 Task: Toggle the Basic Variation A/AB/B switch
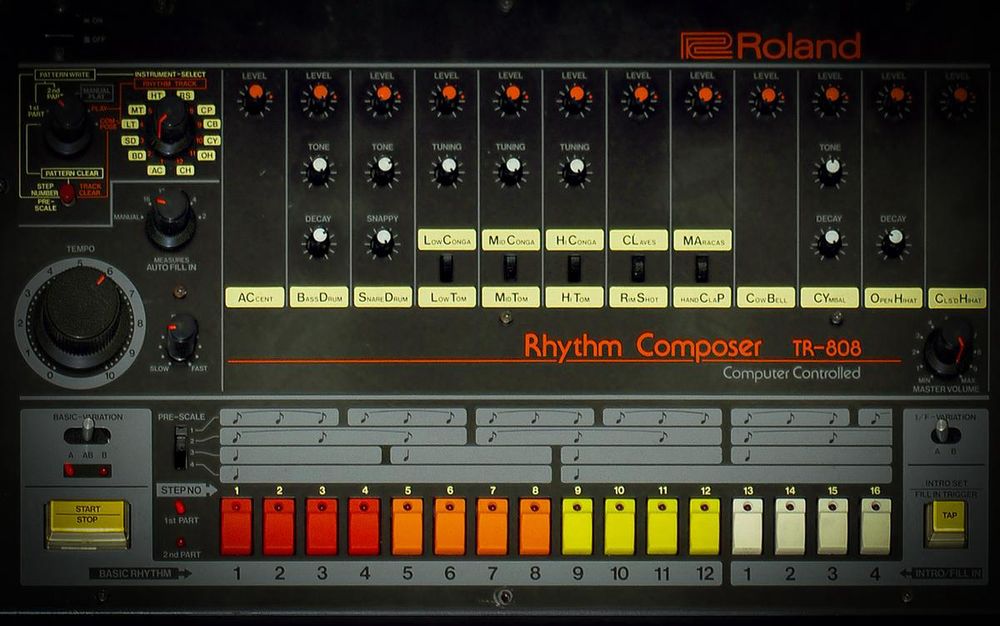pyautogui.click(x=87, y=433)
